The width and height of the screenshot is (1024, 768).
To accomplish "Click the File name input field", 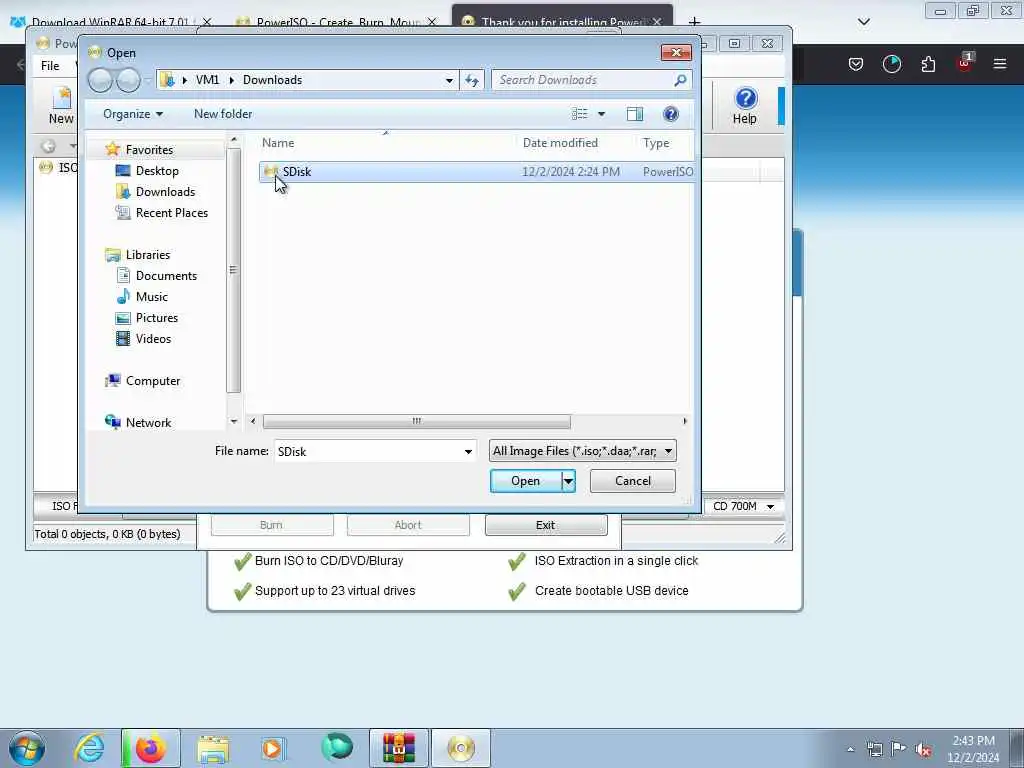I will click(368, 451).
